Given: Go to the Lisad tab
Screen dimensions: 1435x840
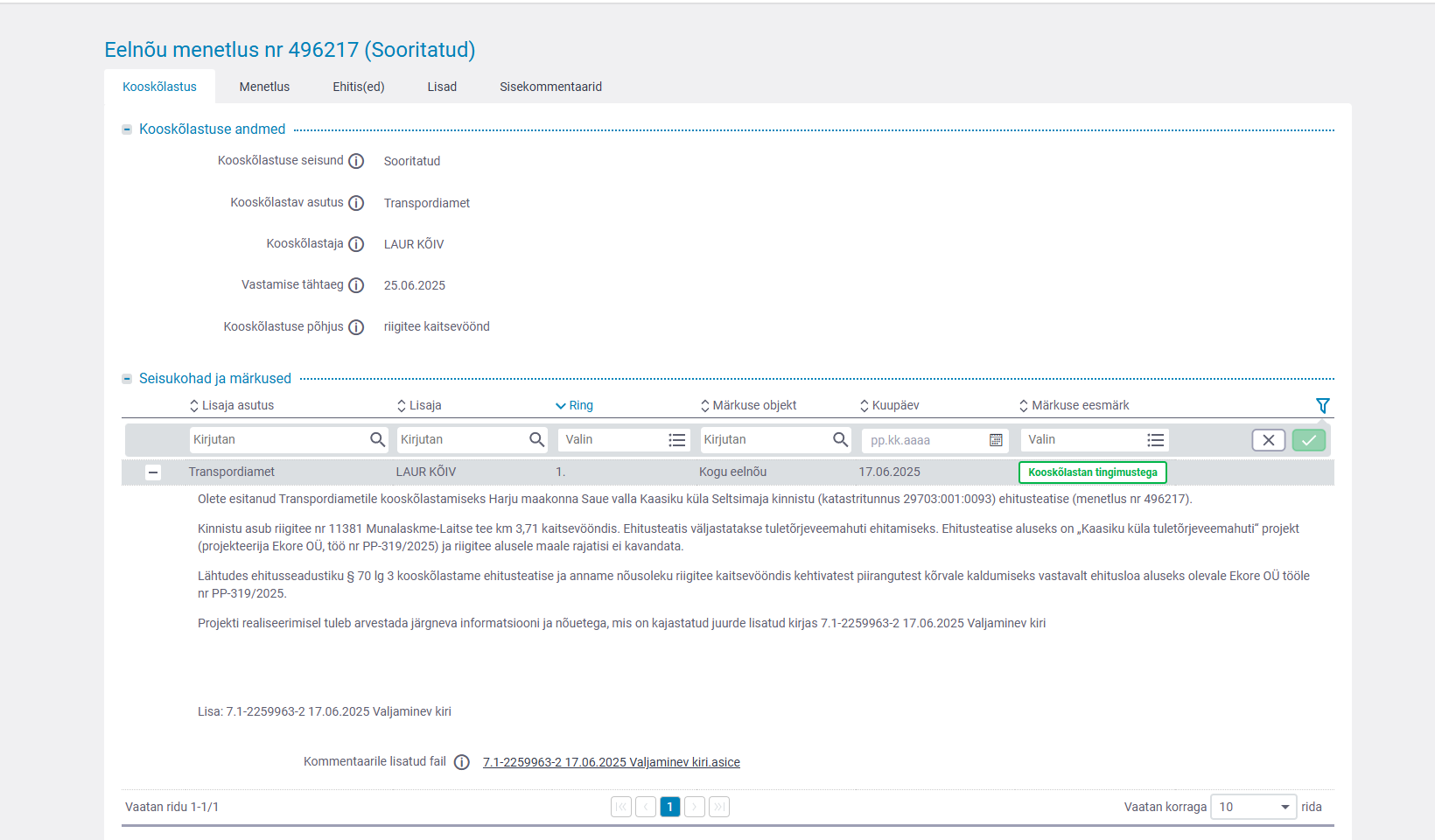Looking at the screenshot, I should [442, 87].
